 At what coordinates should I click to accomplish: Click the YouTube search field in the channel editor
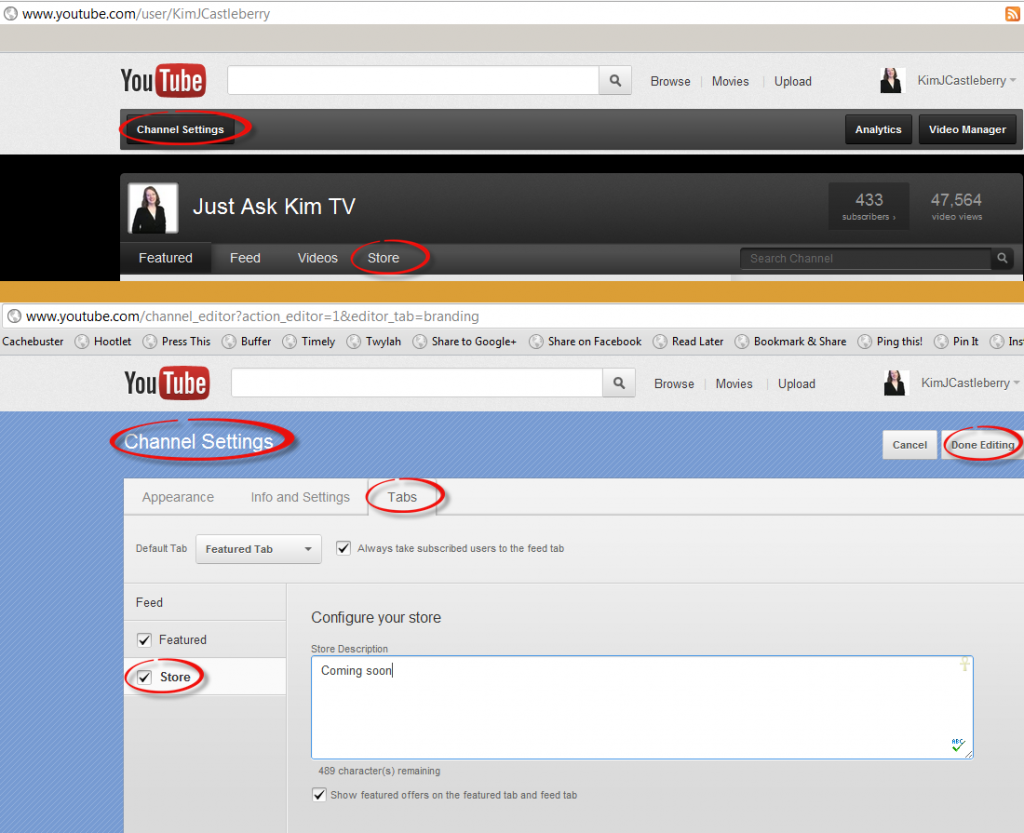417,383
